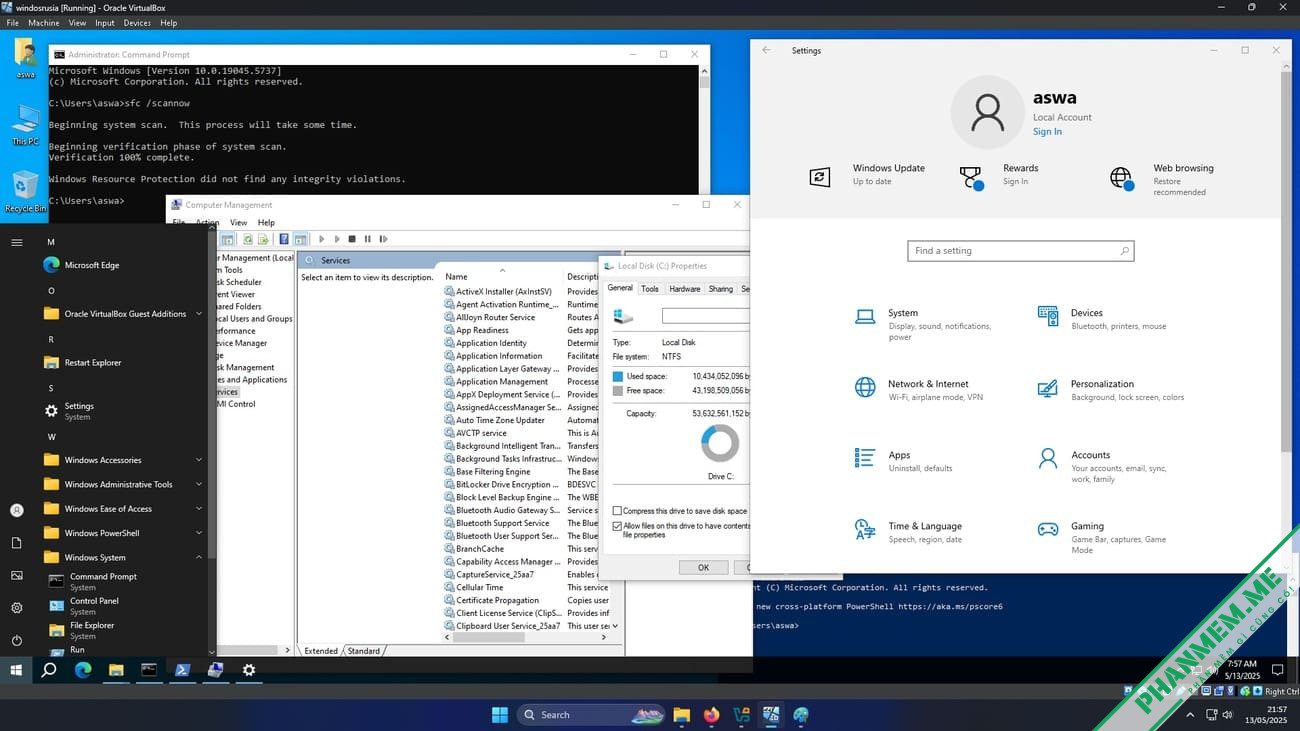Click the drive label field in Disk Properties
This screenshot has width=1300, height=731.
(705, 316)
